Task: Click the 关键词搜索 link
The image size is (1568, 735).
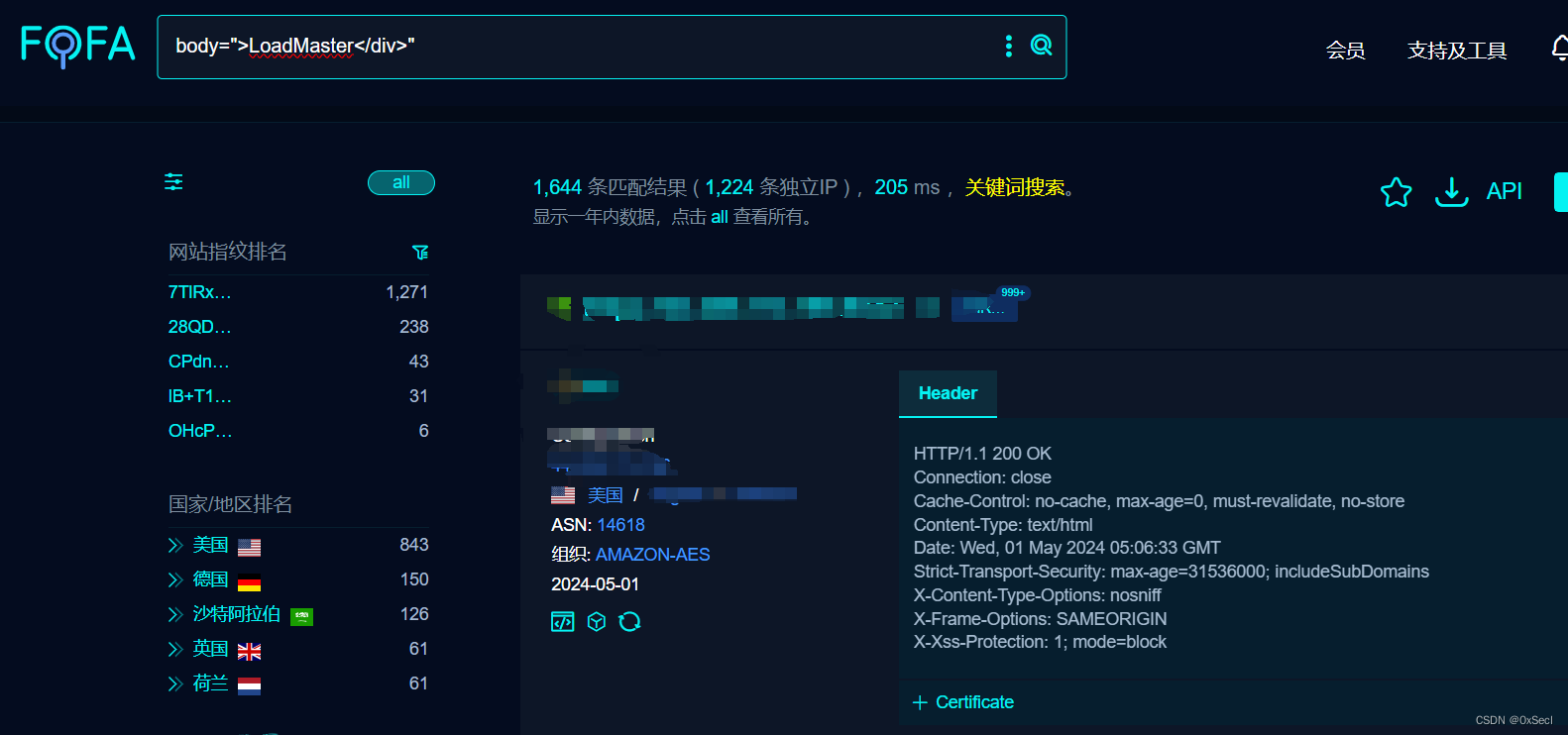Action: click(x=1015, y=187)
